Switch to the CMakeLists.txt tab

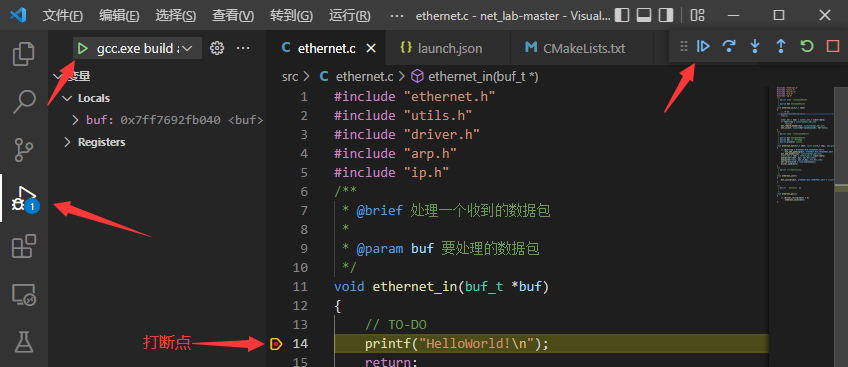[581, 49]
